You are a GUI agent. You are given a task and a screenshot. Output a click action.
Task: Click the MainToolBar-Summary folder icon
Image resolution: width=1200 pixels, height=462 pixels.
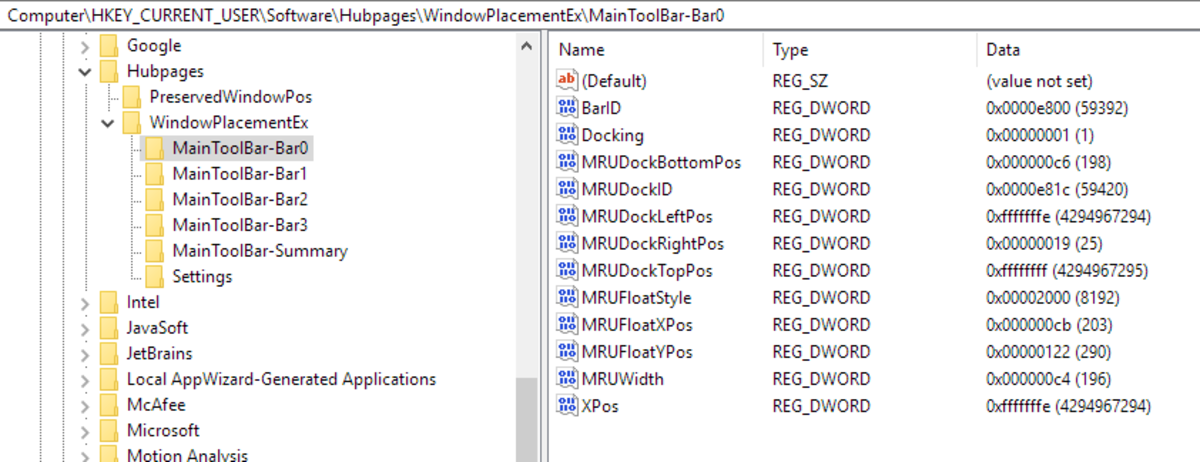click(154, 251)
